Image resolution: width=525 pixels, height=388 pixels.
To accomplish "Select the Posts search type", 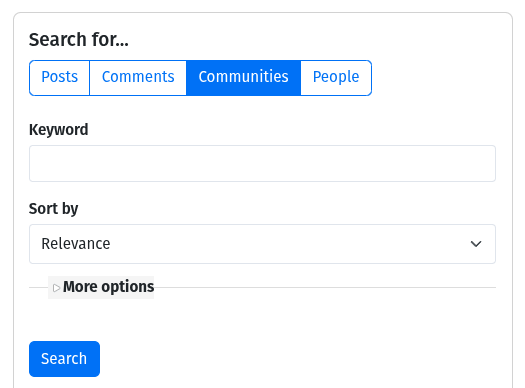I will (60, 78).
